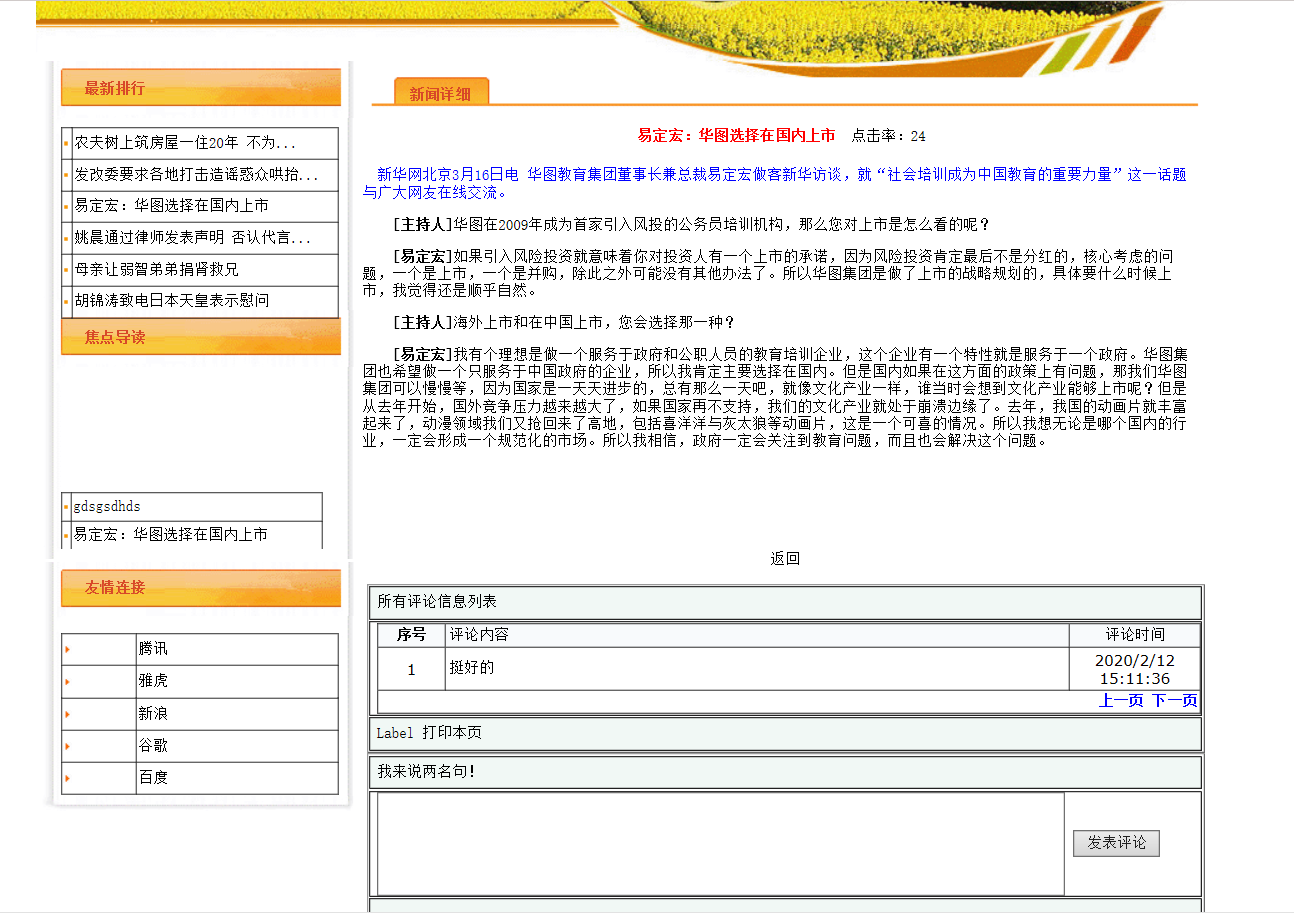Select 易定宏 article in the 最新排行 list
This screenshot has height=914, width=1294.
click(x=171, y=206)
